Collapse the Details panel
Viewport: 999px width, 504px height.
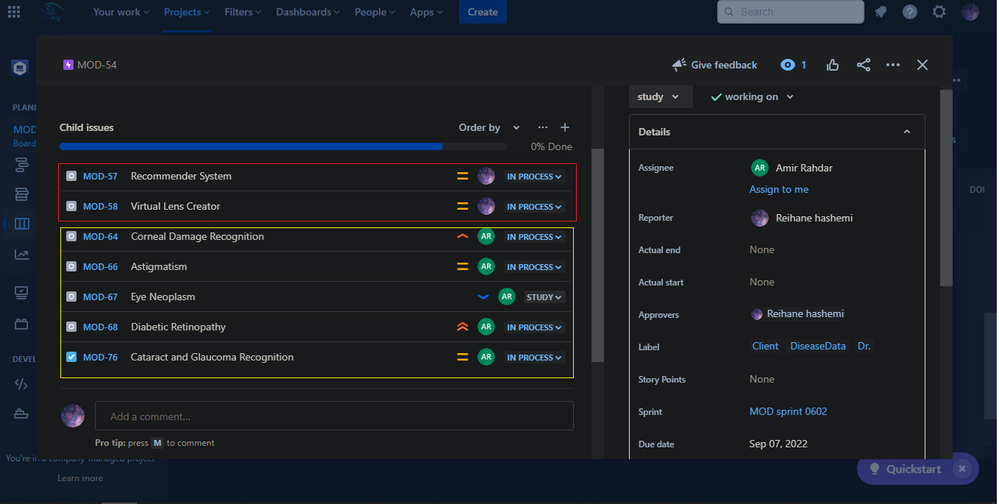click(907, 132)
